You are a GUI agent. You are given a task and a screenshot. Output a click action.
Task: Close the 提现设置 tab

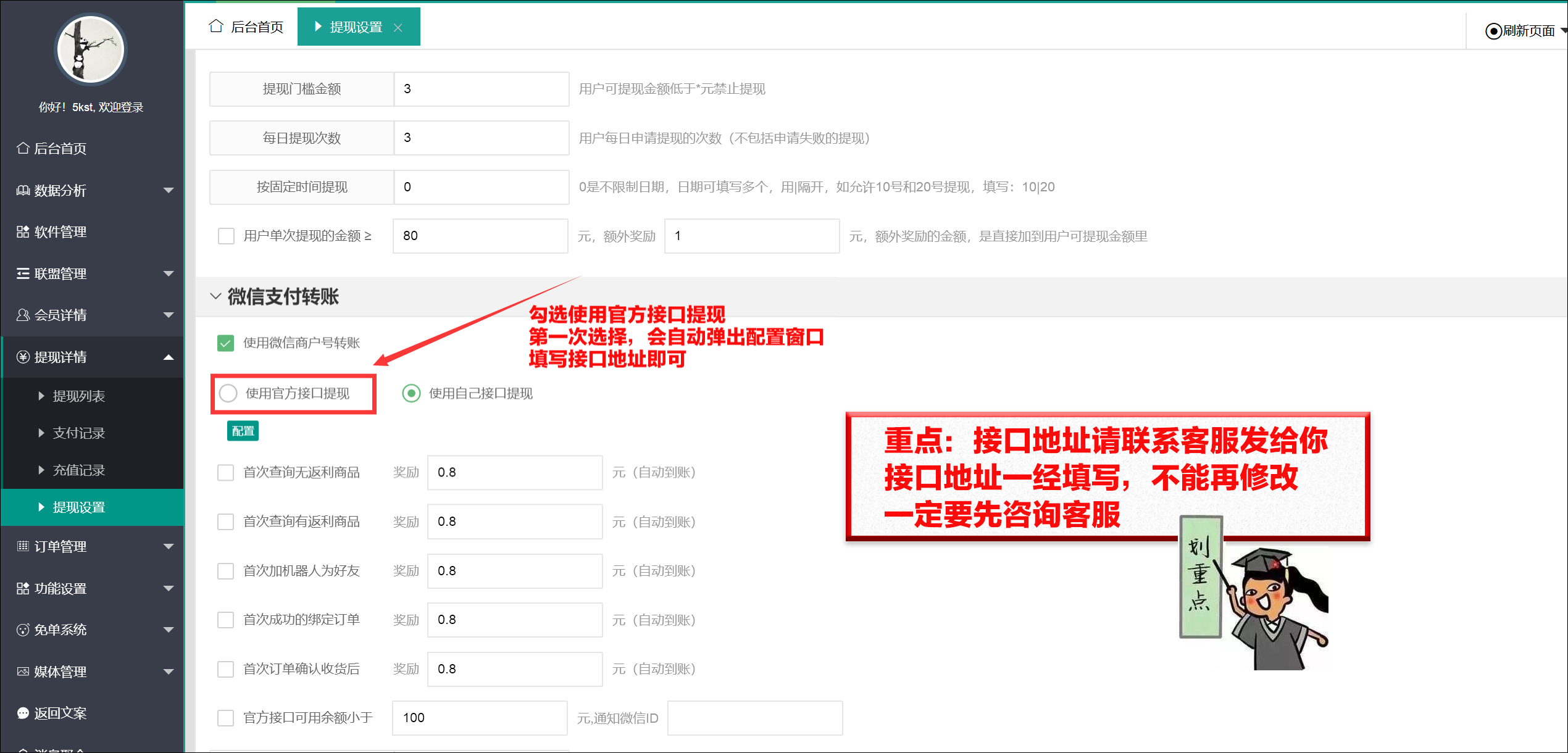[398, 27]
